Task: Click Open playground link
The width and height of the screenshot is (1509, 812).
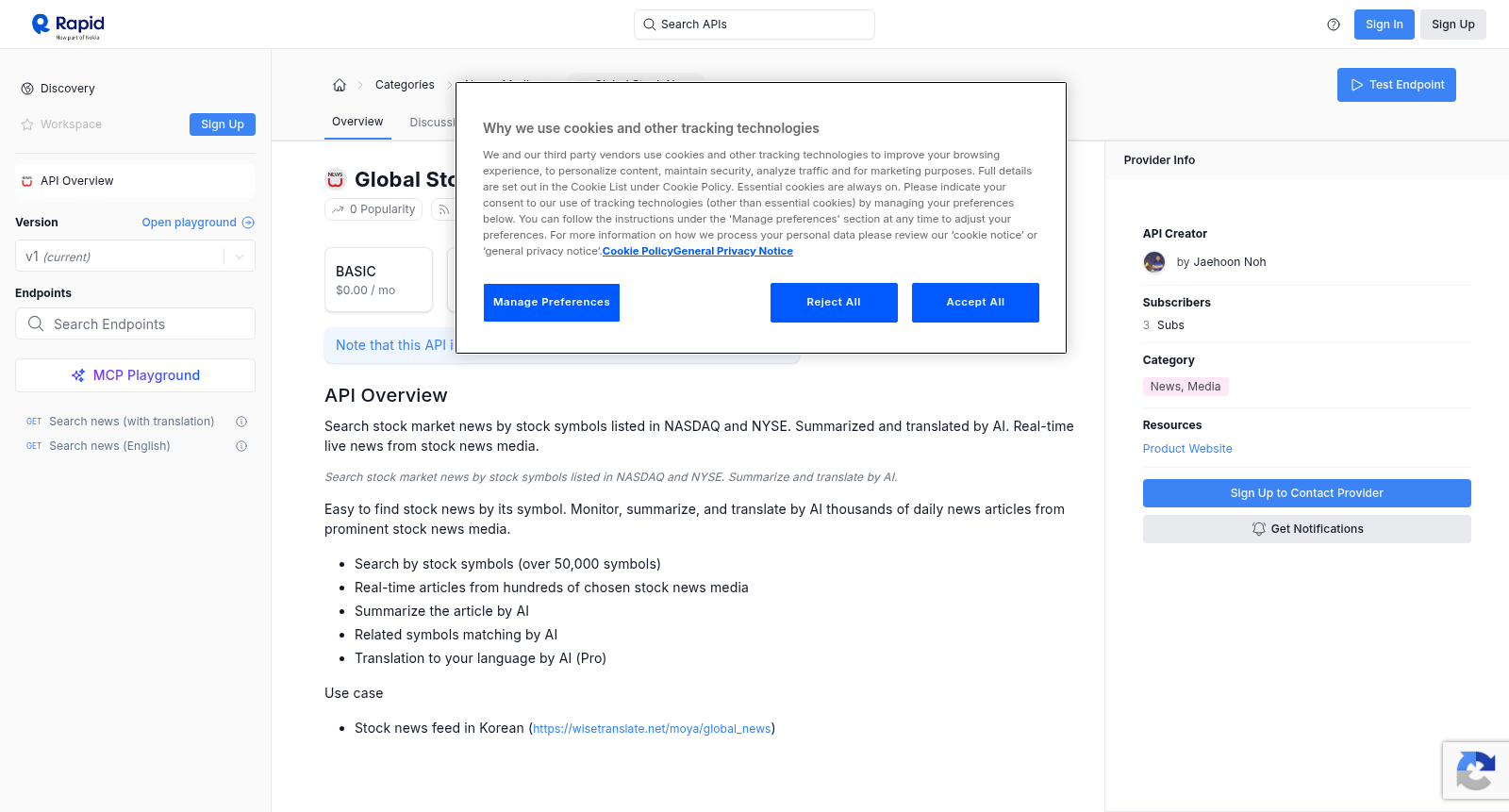Action: click(189, 223)
